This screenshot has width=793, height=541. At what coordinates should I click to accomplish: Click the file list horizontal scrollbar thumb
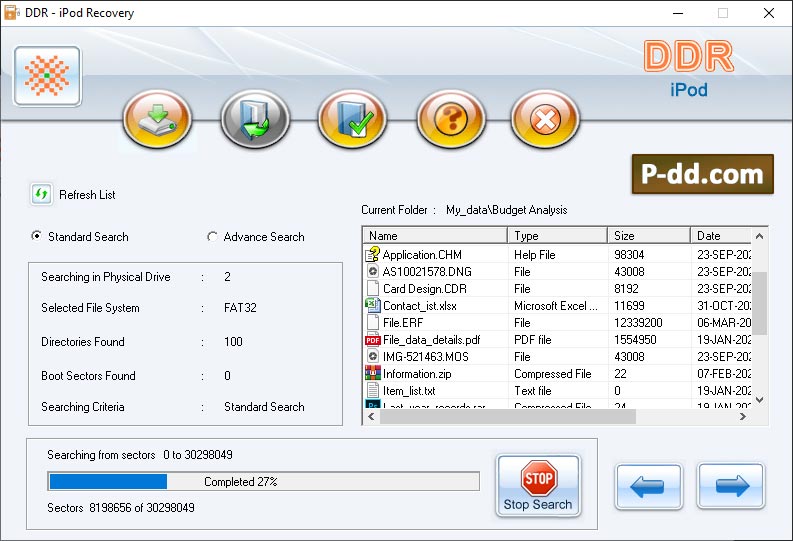508,417
